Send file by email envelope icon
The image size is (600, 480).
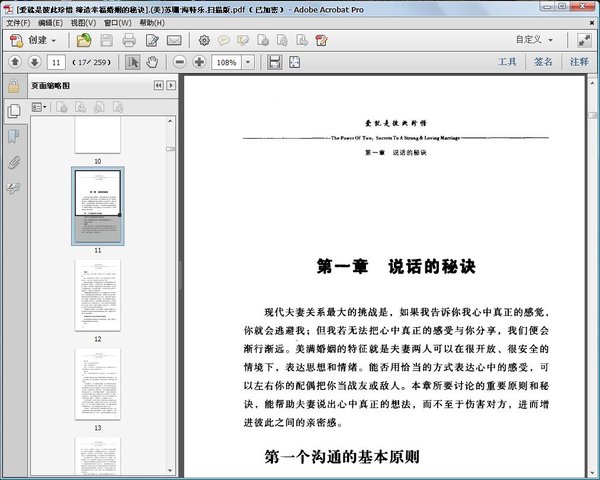(x=174, y=40)
